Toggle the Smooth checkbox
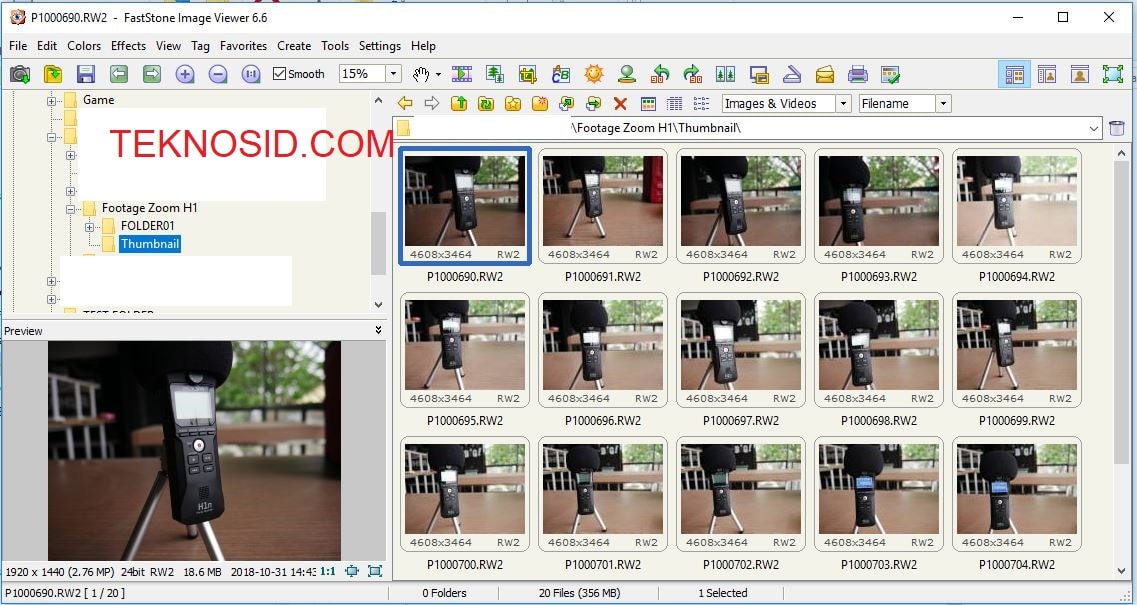 pos(298,74)
